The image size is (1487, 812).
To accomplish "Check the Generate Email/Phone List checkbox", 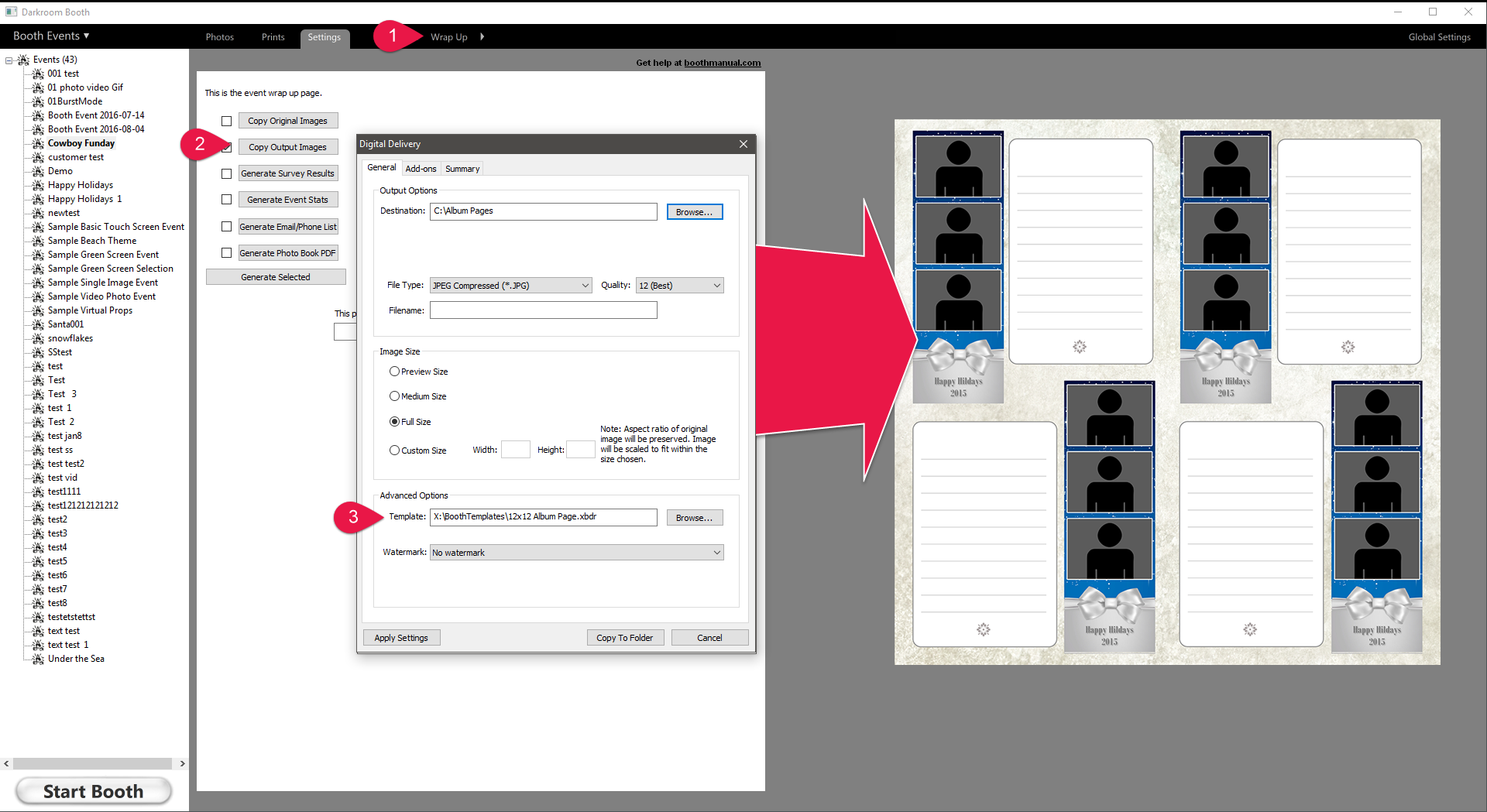I will pyautogui.click(x=226, y=227).
